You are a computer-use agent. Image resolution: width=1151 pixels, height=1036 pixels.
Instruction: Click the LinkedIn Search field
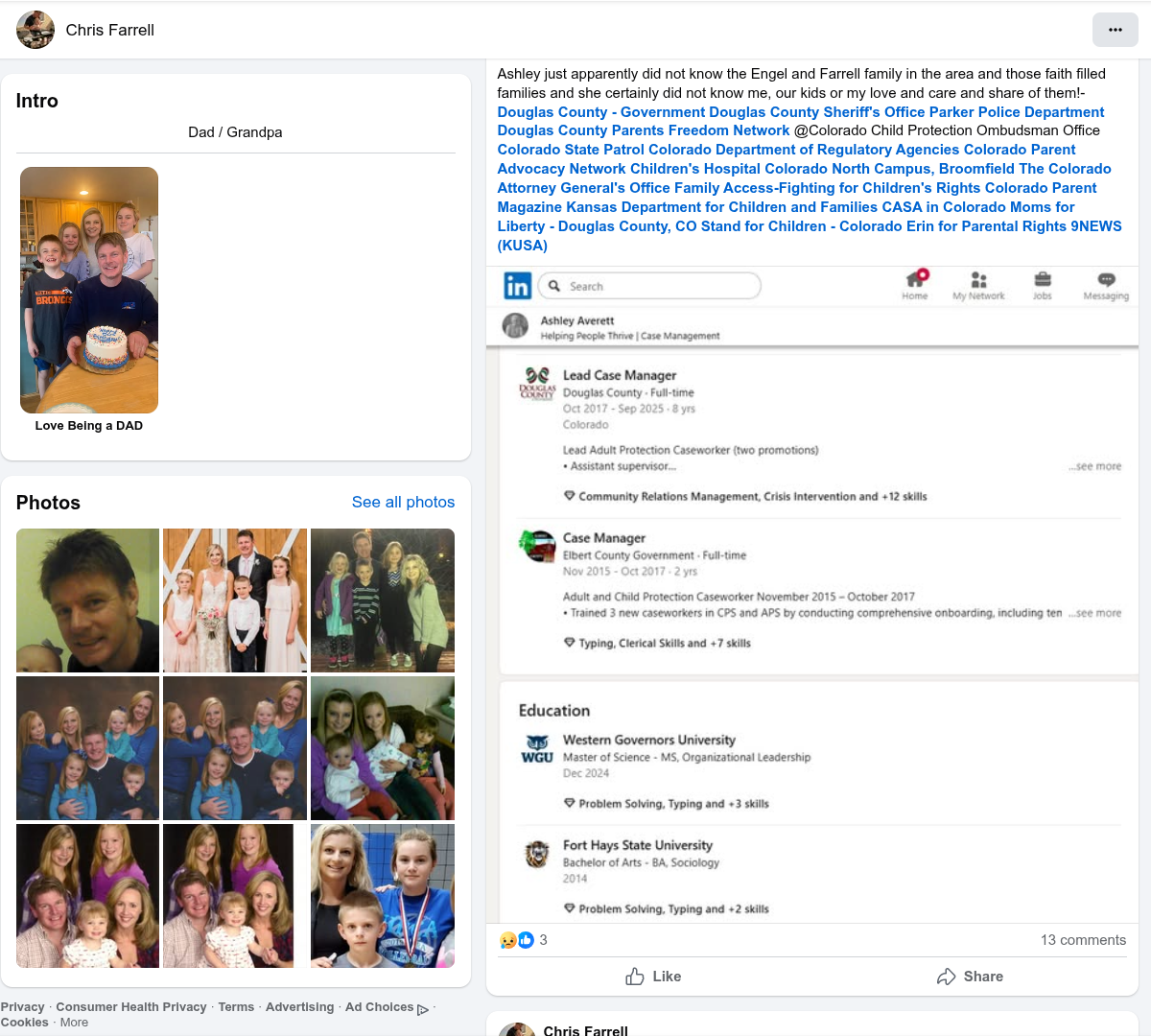click(649, 286)
